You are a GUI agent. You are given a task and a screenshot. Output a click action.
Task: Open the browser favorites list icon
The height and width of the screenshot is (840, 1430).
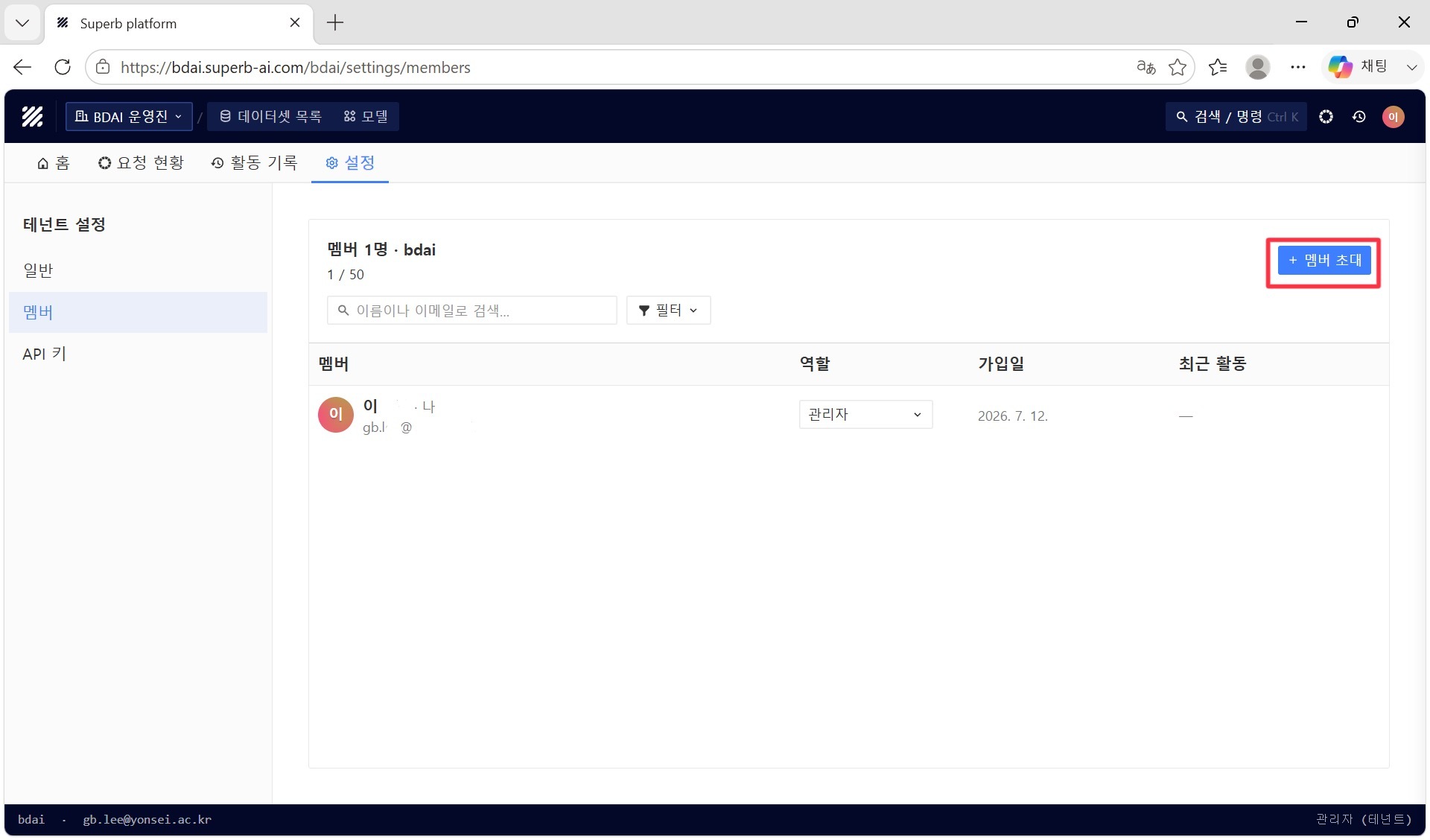[1218, 67]
